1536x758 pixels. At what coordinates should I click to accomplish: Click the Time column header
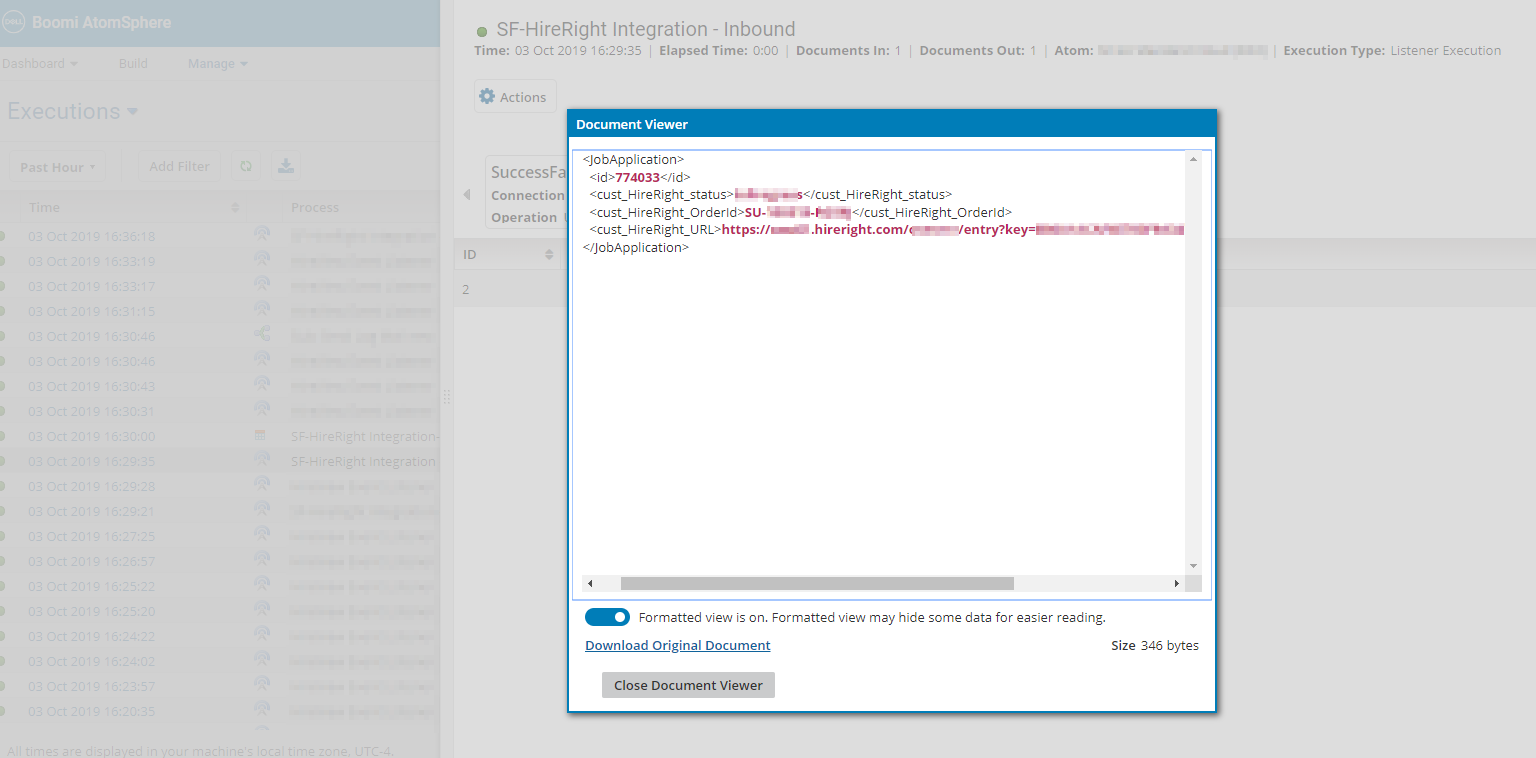coord(44,207)
